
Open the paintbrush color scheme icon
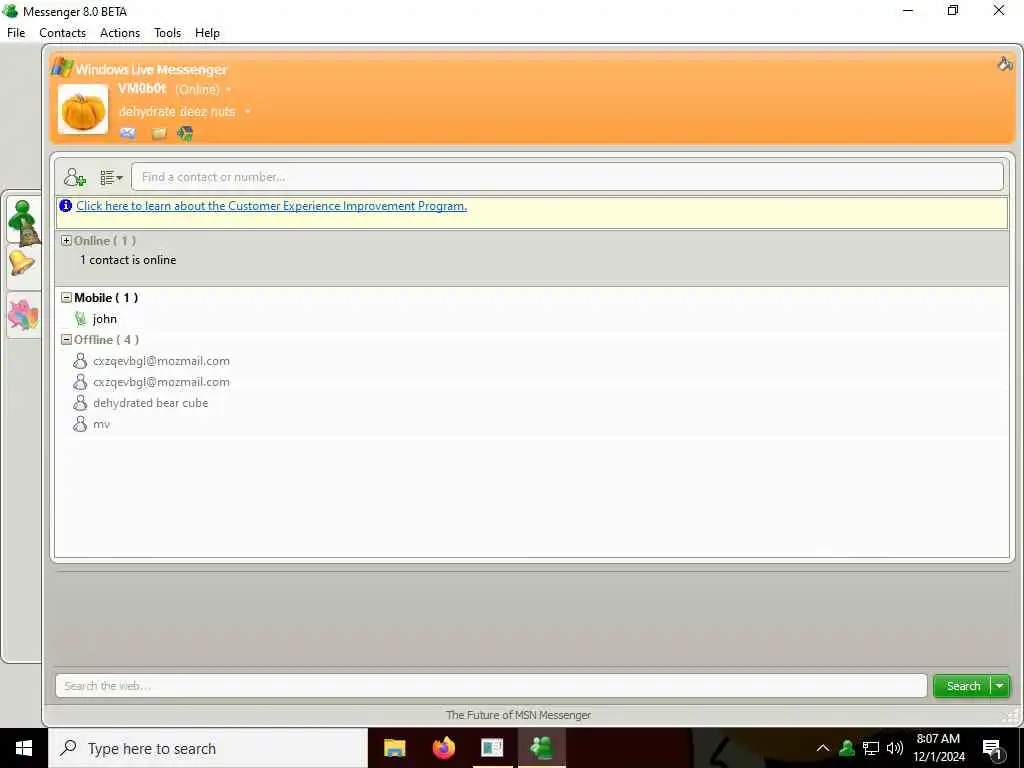(x=1005, y=63)
